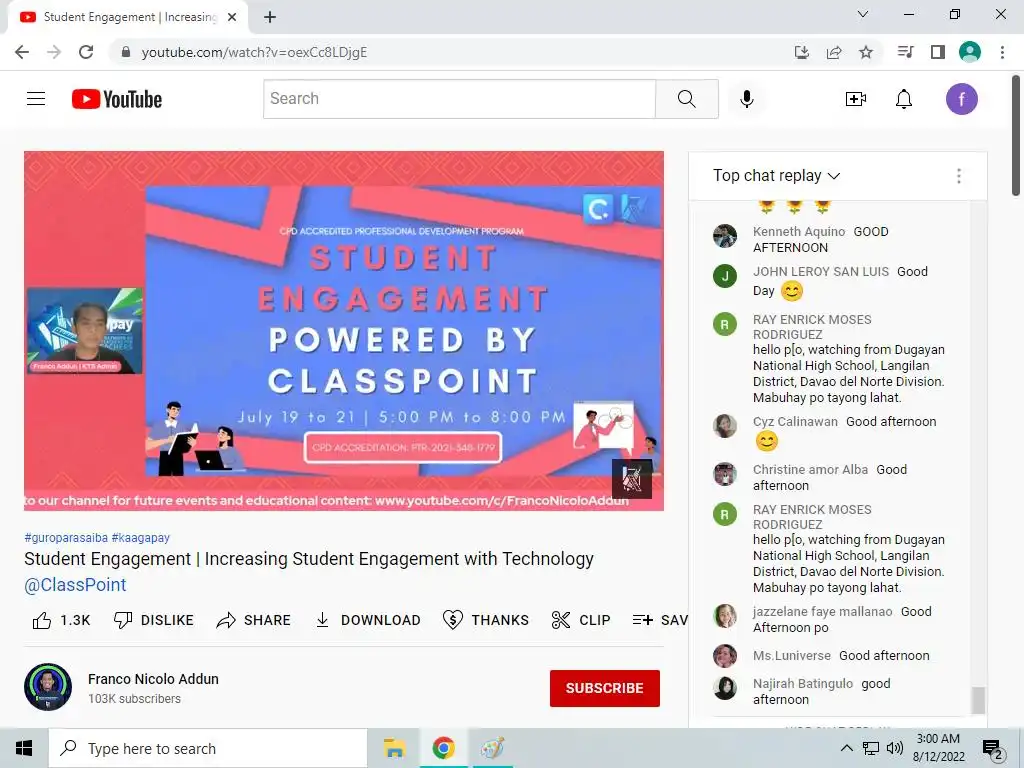
Task: Go forward with the browser forward arrow
Action: coord(54,52)
